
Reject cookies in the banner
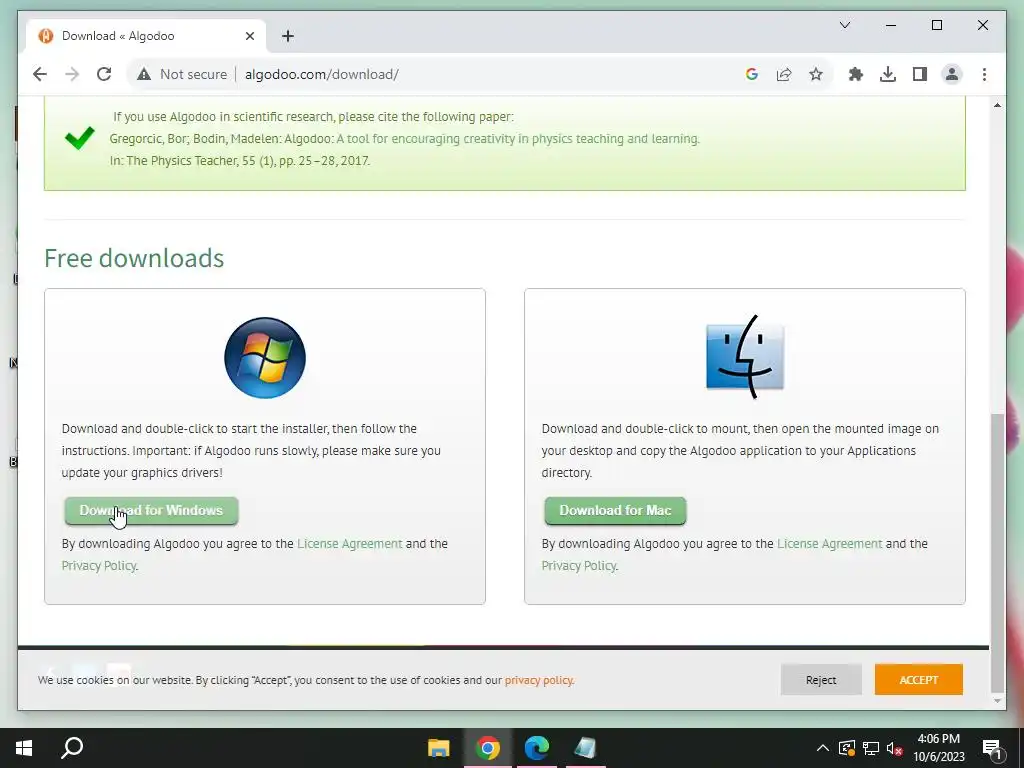821,680
